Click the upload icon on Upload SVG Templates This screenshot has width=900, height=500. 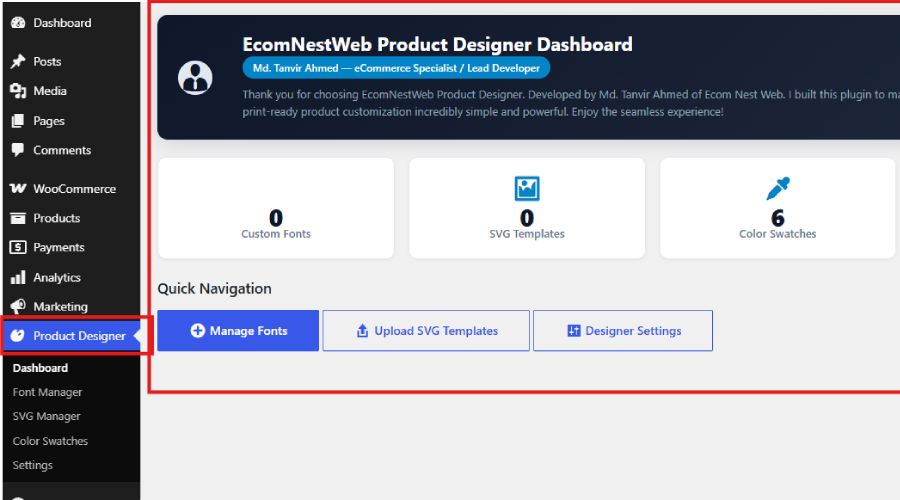tap(362, 331)
